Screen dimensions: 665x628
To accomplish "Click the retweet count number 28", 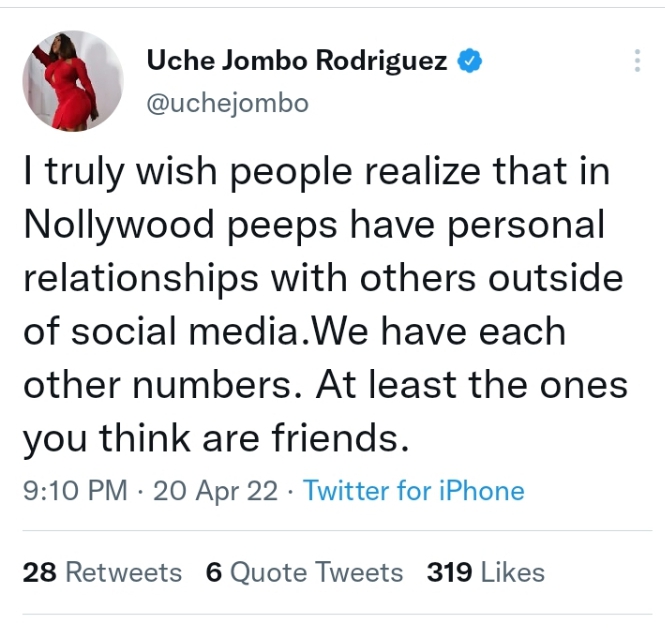I will click(38, 572).
